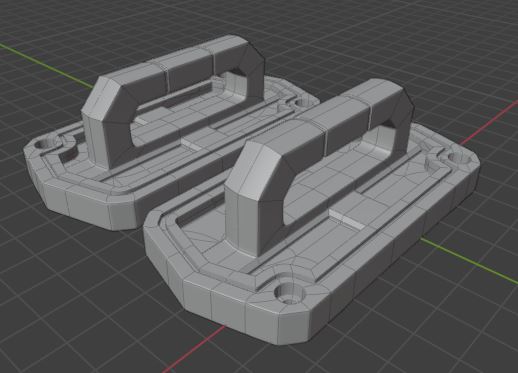Click the front model's nearest screw hole

pos(289,294)
